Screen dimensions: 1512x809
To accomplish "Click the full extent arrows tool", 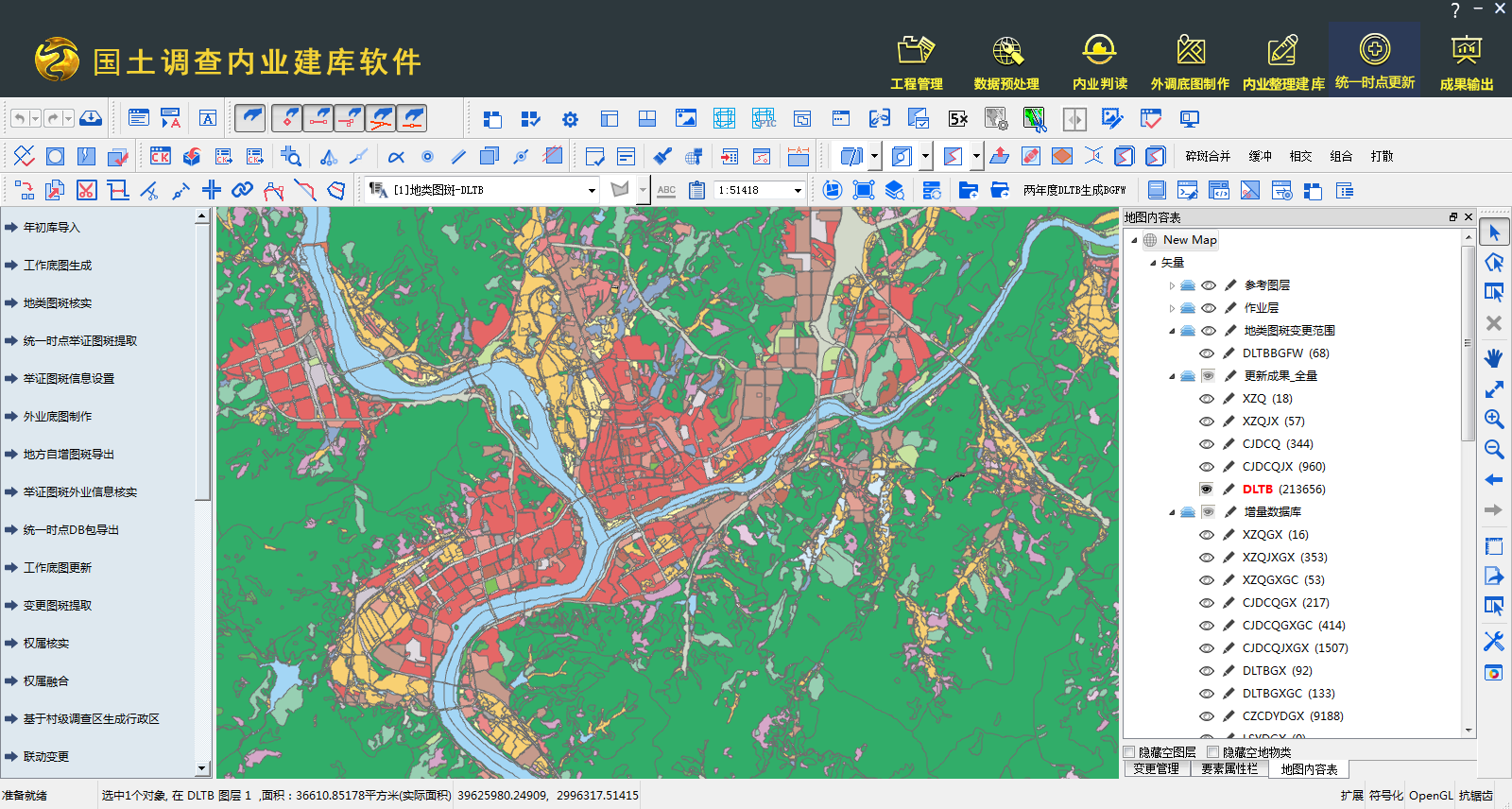I will coord(1494,388).
